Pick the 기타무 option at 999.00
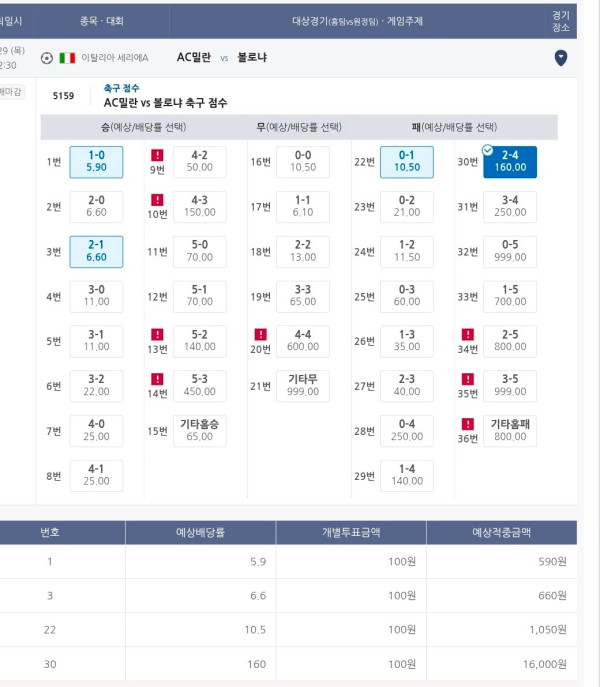 (303, 386)
